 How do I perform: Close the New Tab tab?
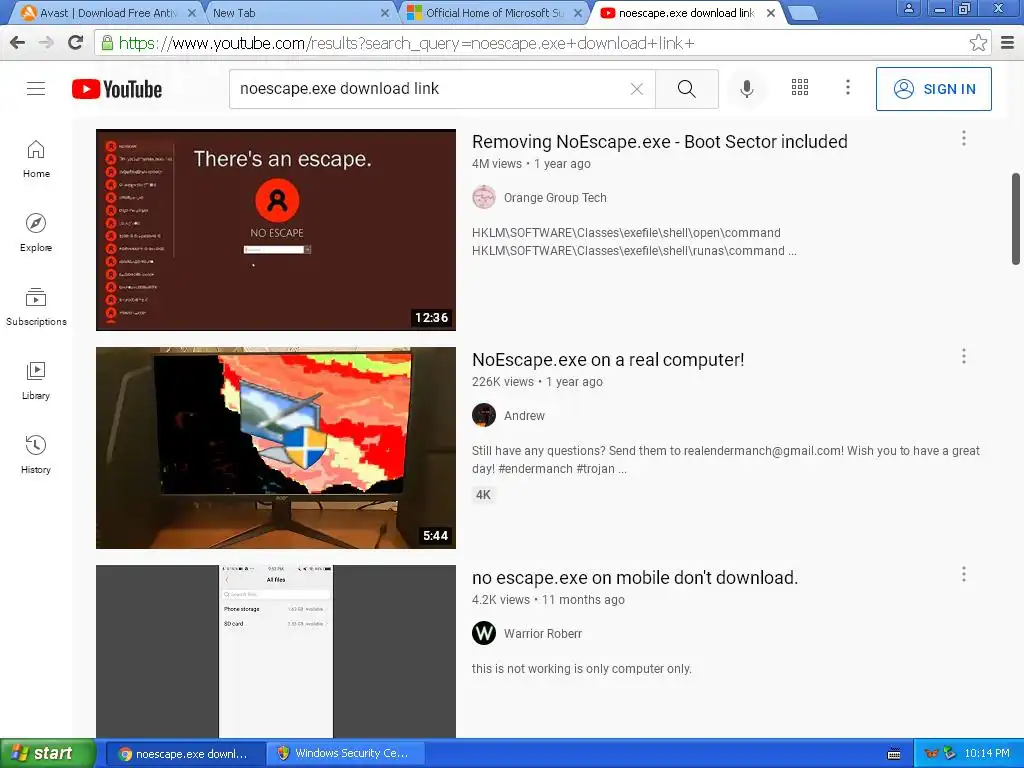point(385,13)
